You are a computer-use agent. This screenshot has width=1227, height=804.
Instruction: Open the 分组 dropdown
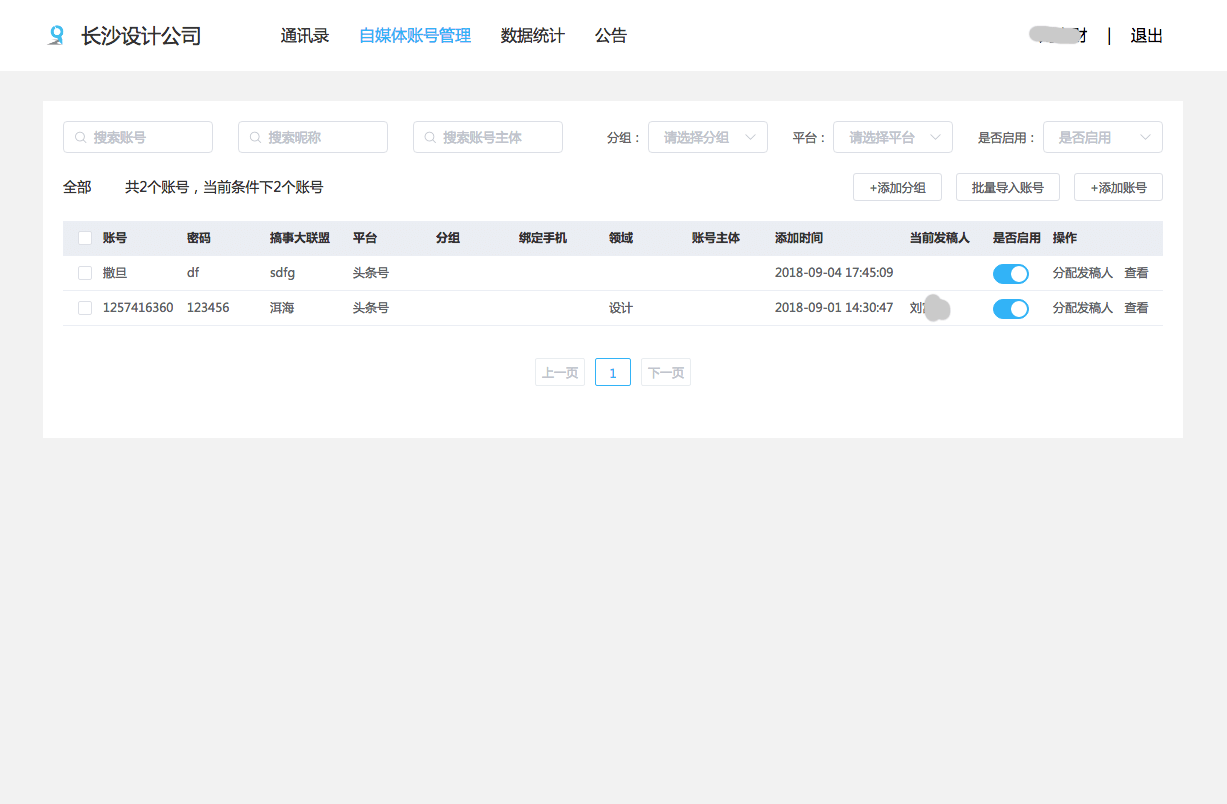[707, 137]
